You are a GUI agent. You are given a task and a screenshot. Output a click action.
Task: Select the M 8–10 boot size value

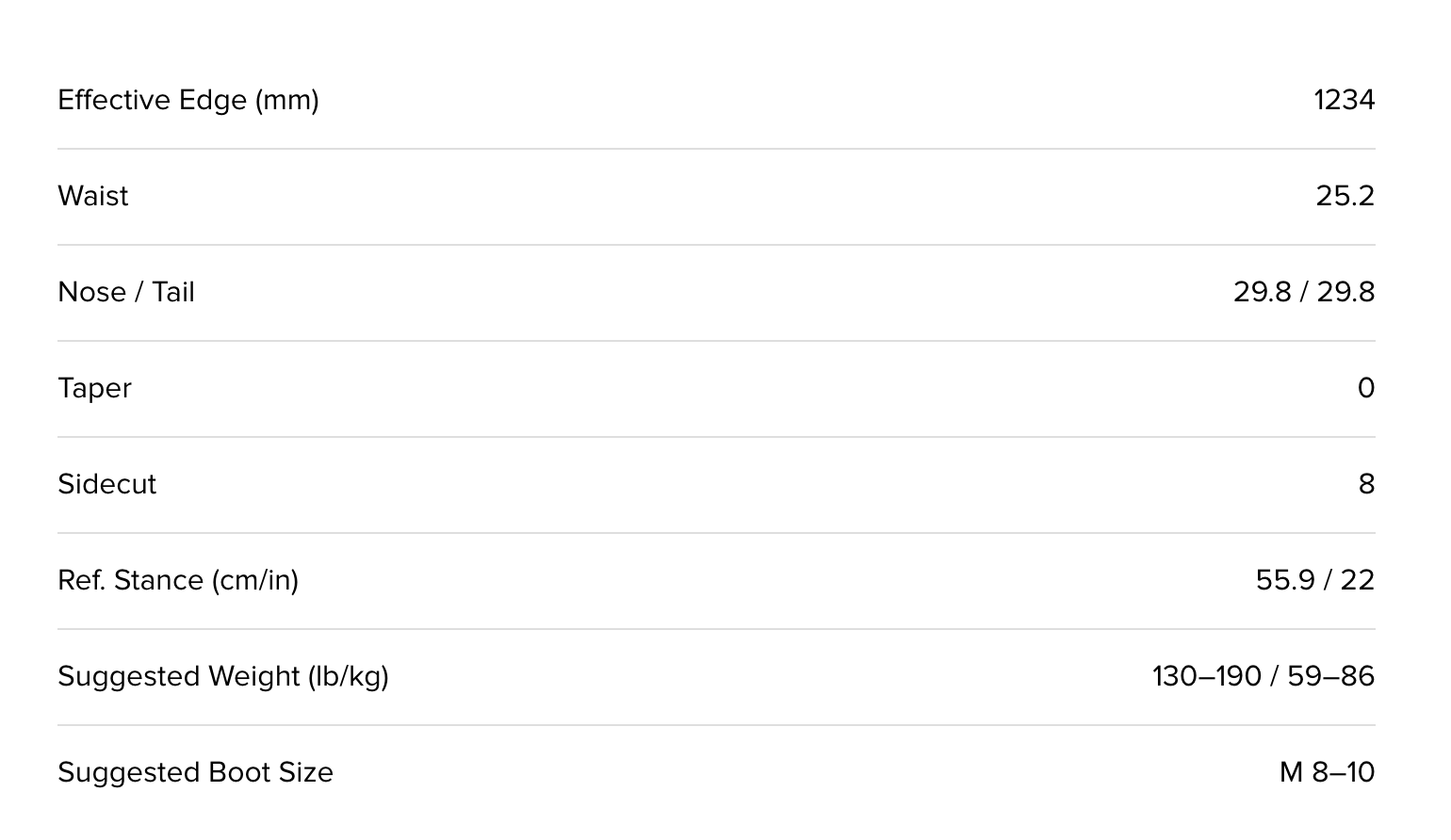point(1327,772)
